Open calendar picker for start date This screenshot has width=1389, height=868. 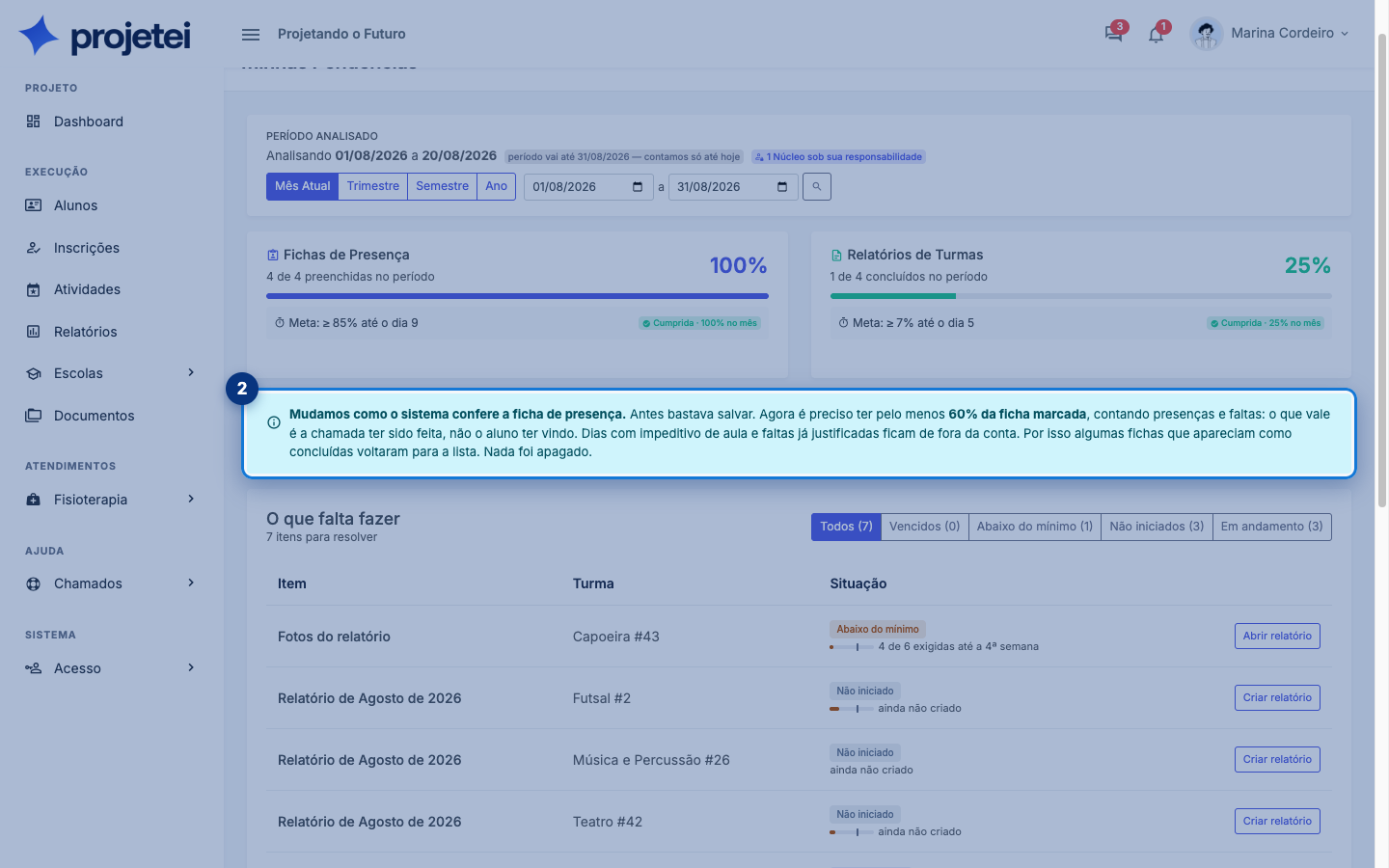pos(638,187)
